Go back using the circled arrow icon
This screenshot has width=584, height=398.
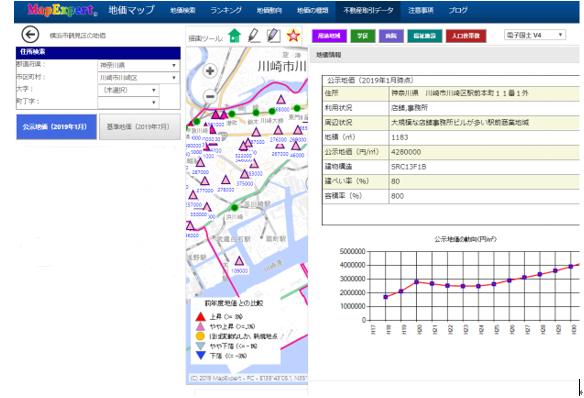[x=30, y=35]
